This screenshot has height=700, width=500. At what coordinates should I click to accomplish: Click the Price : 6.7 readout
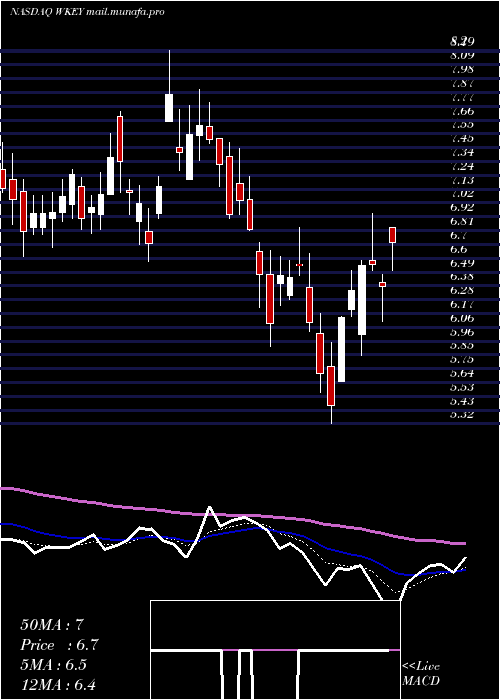(59, 645)
